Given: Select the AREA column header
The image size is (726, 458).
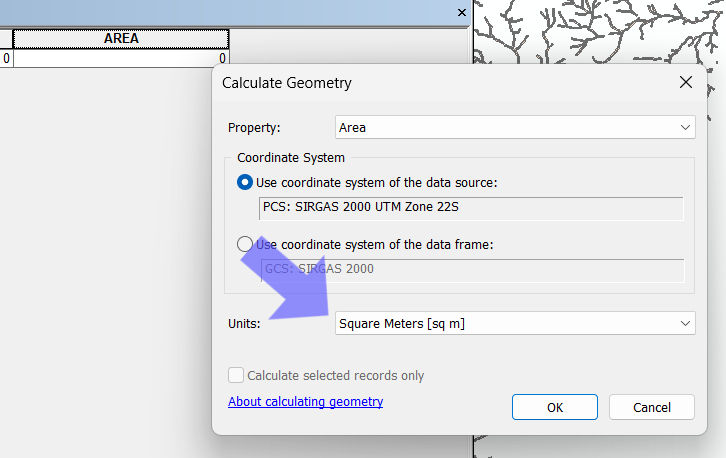Looking at the screenshot, I should (x=120, y=39).
